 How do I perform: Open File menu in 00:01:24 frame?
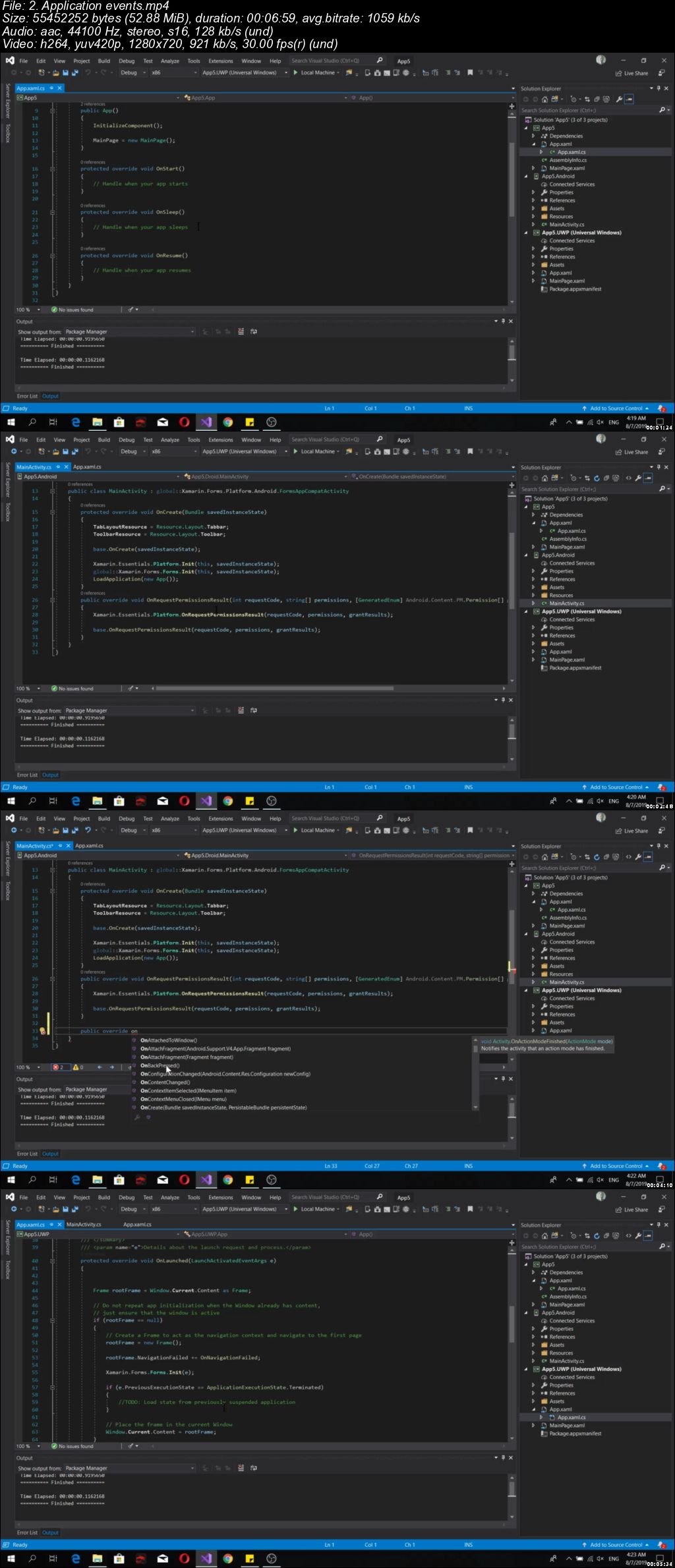click(x=24, y=61)
